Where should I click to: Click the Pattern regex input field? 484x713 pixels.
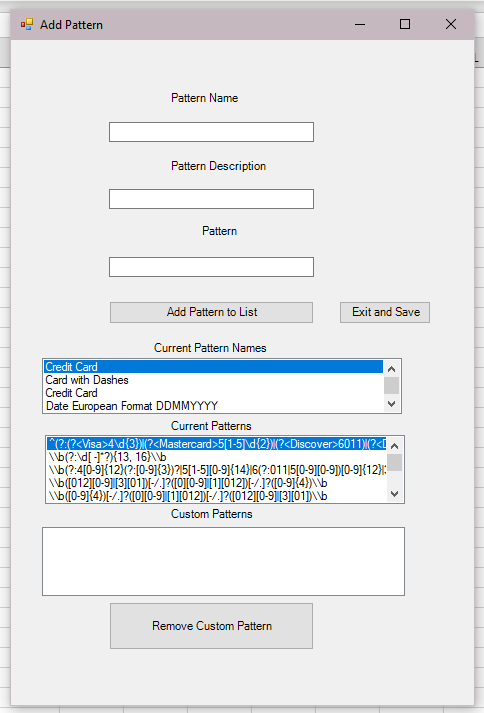211,267
